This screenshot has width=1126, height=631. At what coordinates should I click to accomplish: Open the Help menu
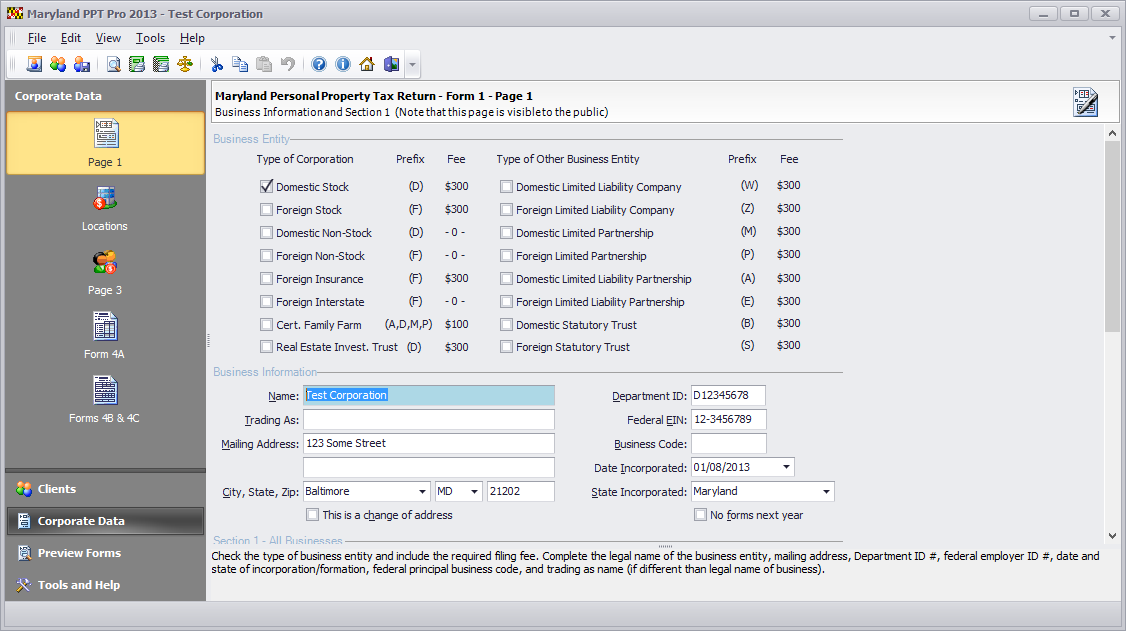point(192,38)
